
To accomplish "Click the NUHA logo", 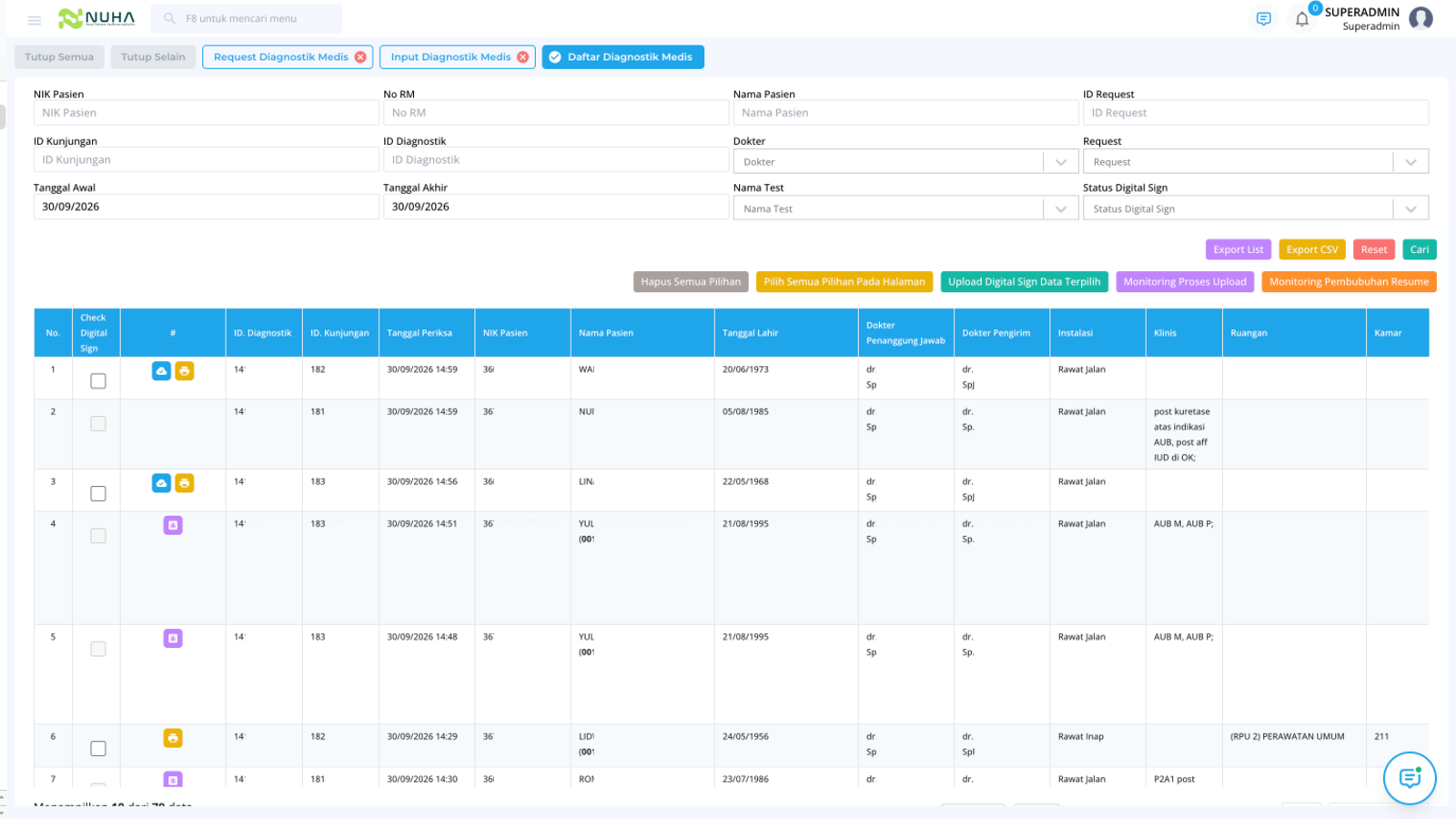I will (x=96, y=18).
